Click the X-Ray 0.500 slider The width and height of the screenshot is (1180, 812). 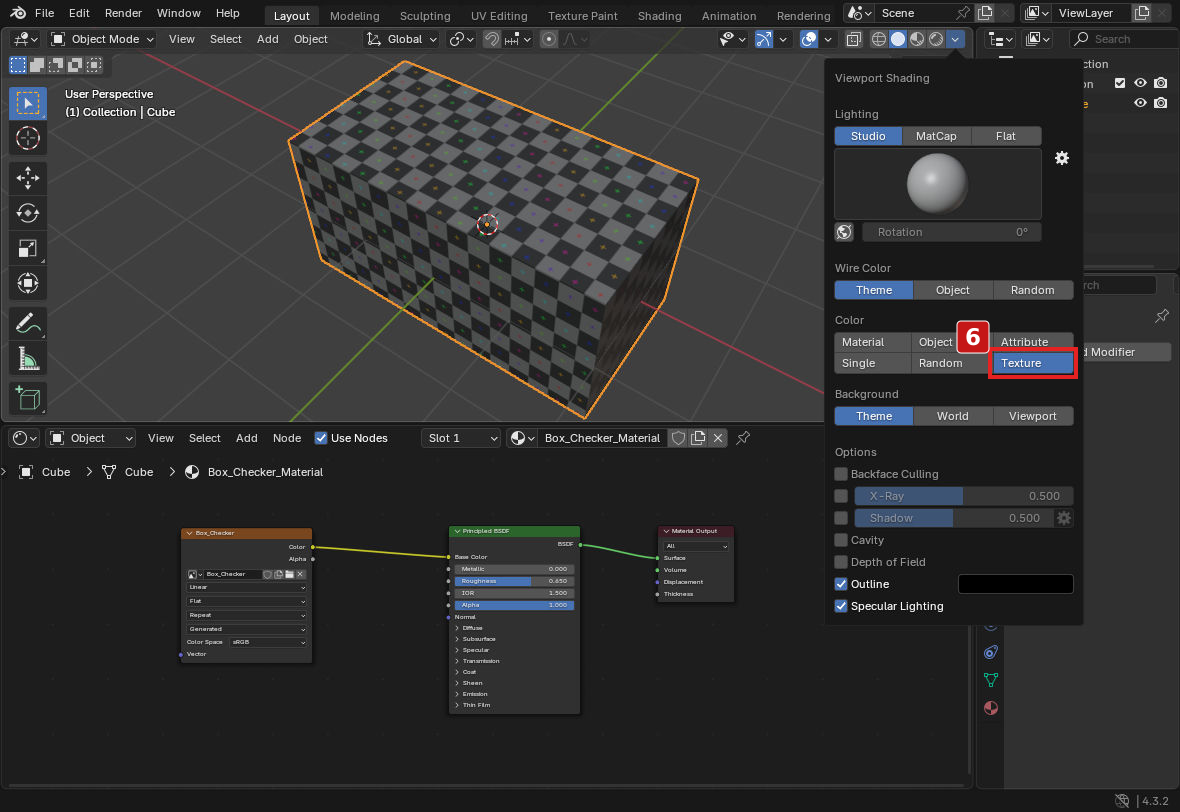tap(964, 496)
